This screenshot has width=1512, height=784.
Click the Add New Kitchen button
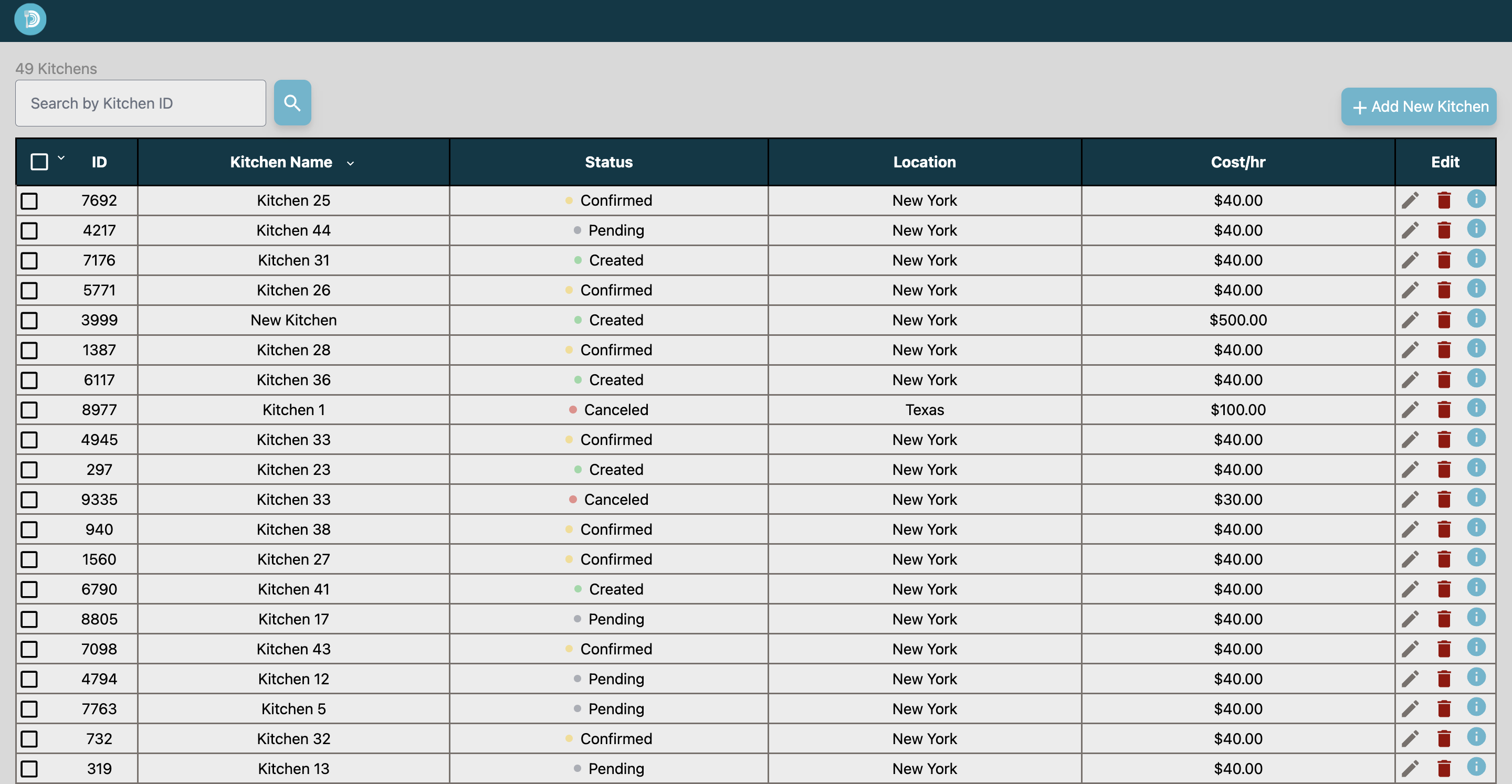click(x=1419, y=107)
